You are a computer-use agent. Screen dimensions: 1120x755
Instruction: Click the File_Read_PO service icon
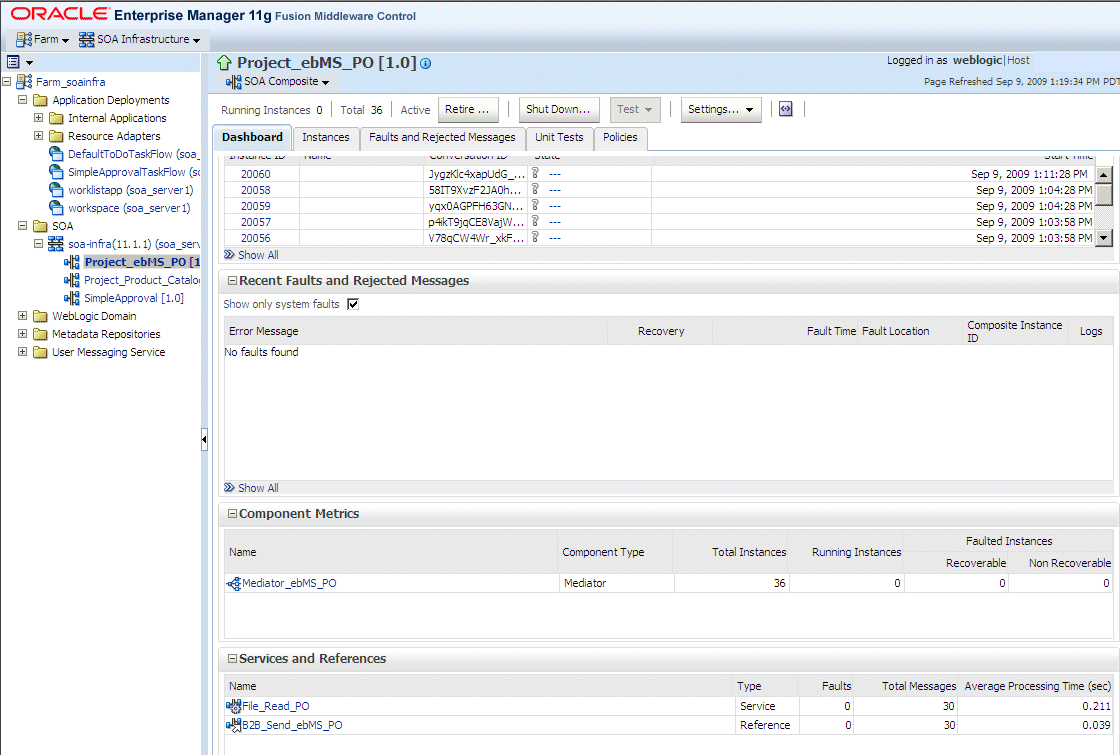pos(232,705)
